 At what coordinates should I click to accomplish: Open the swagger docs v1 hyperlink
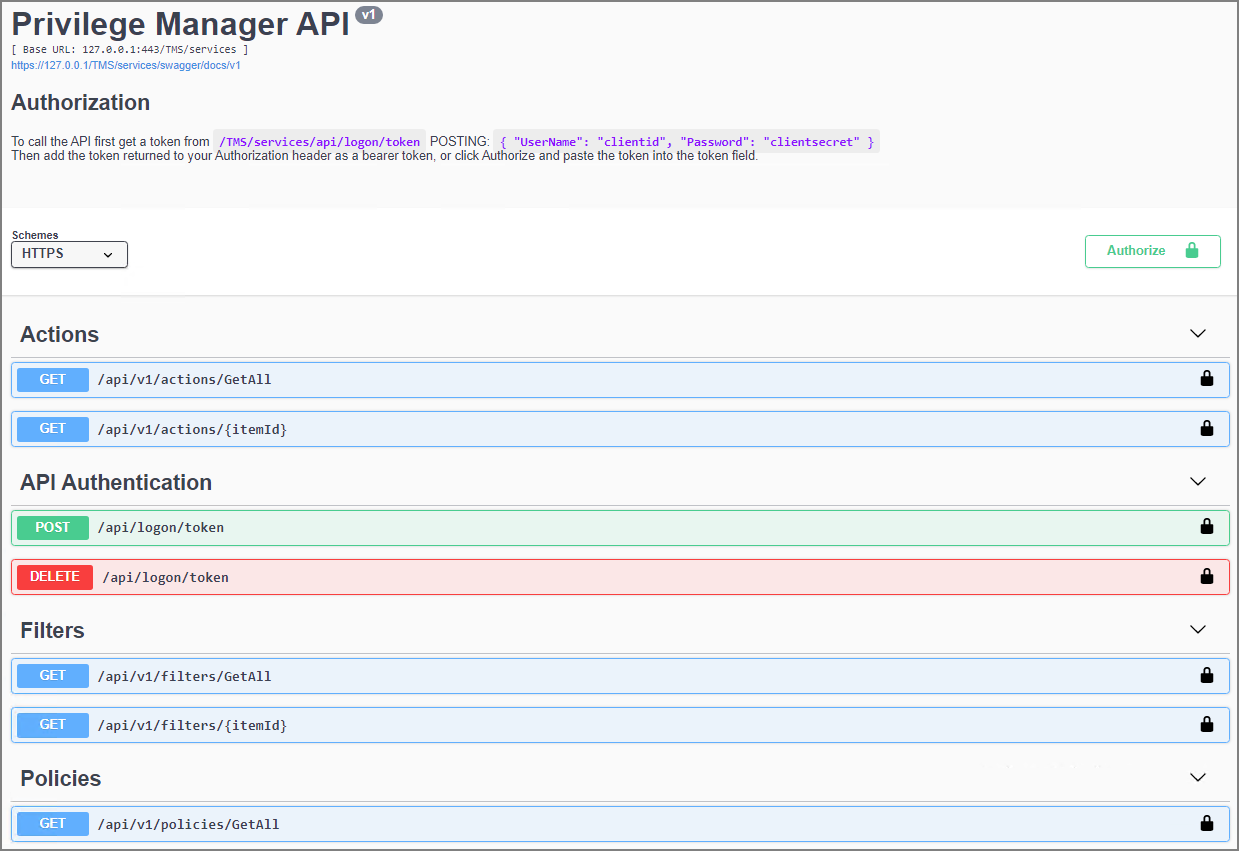[x=125, y=65]
